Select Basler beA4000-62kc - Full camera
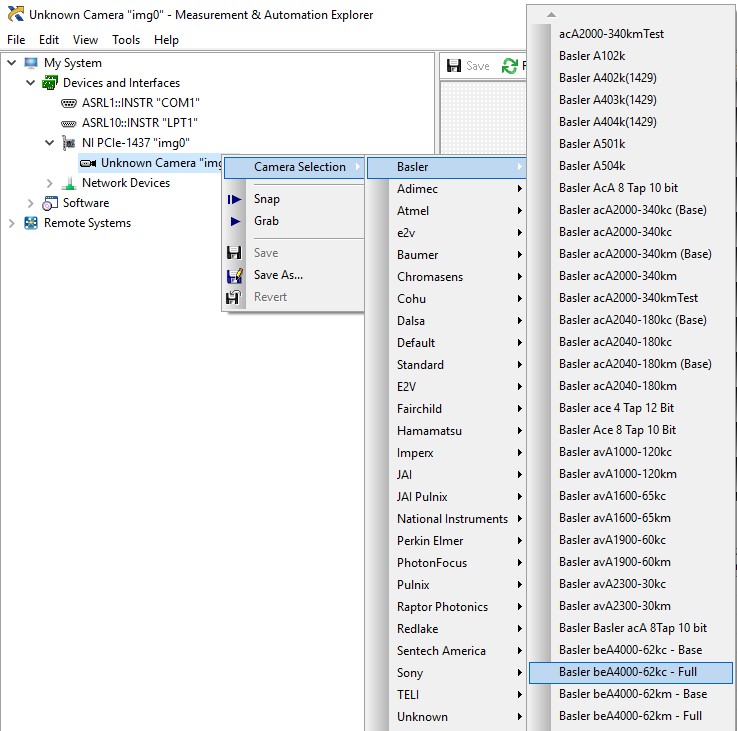 [631, 672]
